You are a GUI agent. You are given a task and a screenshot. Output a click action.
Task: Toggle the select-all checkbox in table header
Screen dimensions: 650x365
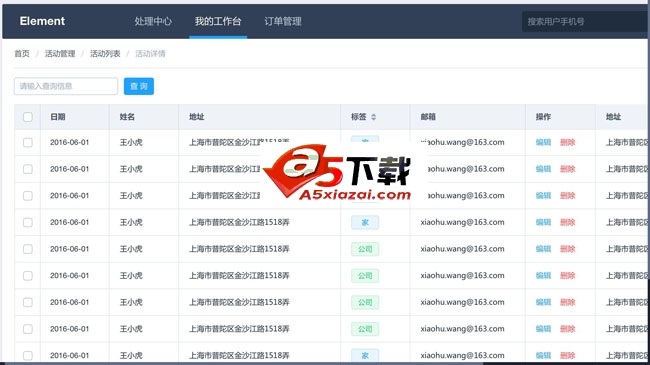[28, 117]
